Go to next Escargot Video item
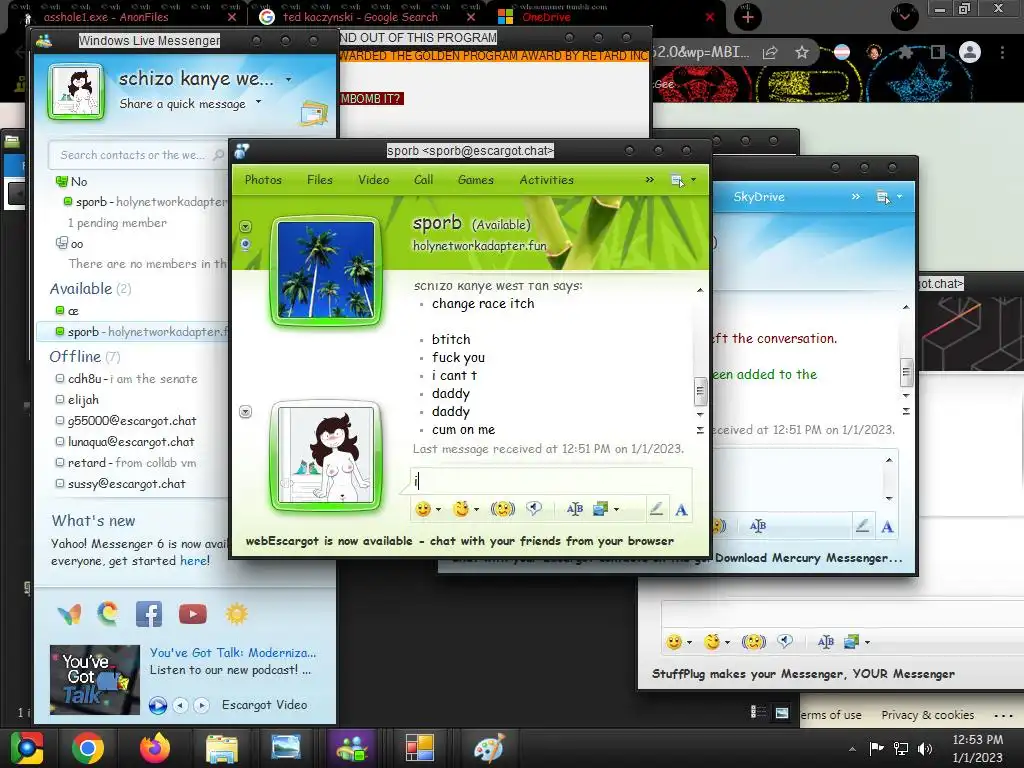Image resolution: width=1024 pixels, height=768 pixels. pos(201,705)
